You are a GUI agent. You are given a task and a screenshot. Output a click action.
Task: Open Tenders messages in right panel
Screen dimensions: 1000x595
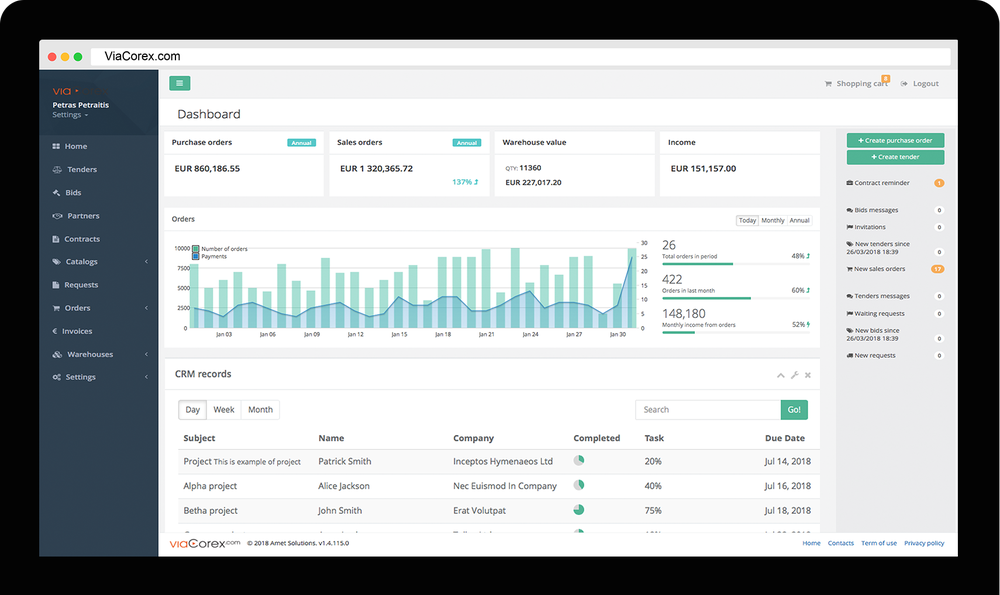click(881, 296)
